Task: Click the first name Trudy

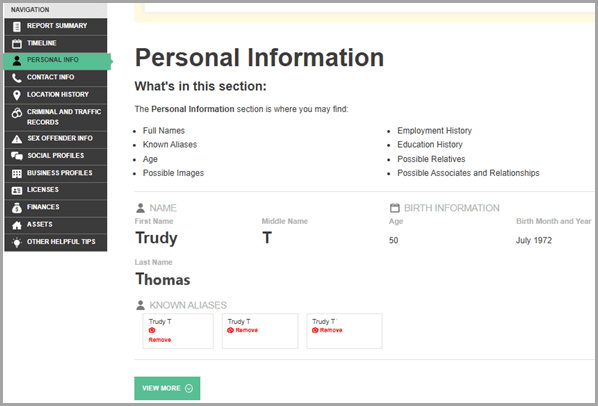Action: point(156,238)
